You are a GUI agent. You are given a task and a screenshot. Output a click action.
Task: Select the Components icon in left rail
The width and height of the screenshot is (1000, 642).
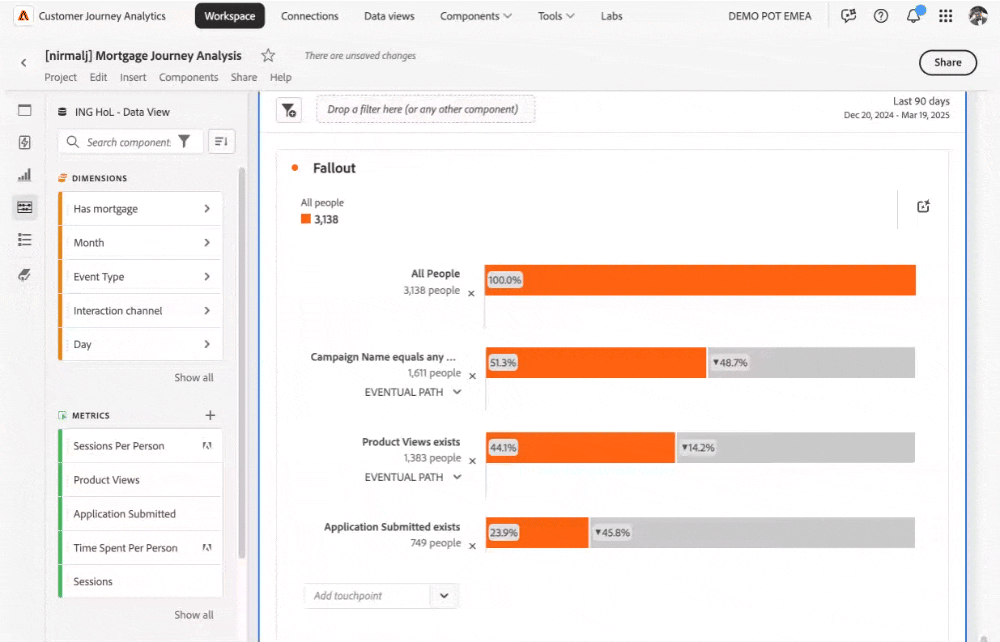[25, 207]
